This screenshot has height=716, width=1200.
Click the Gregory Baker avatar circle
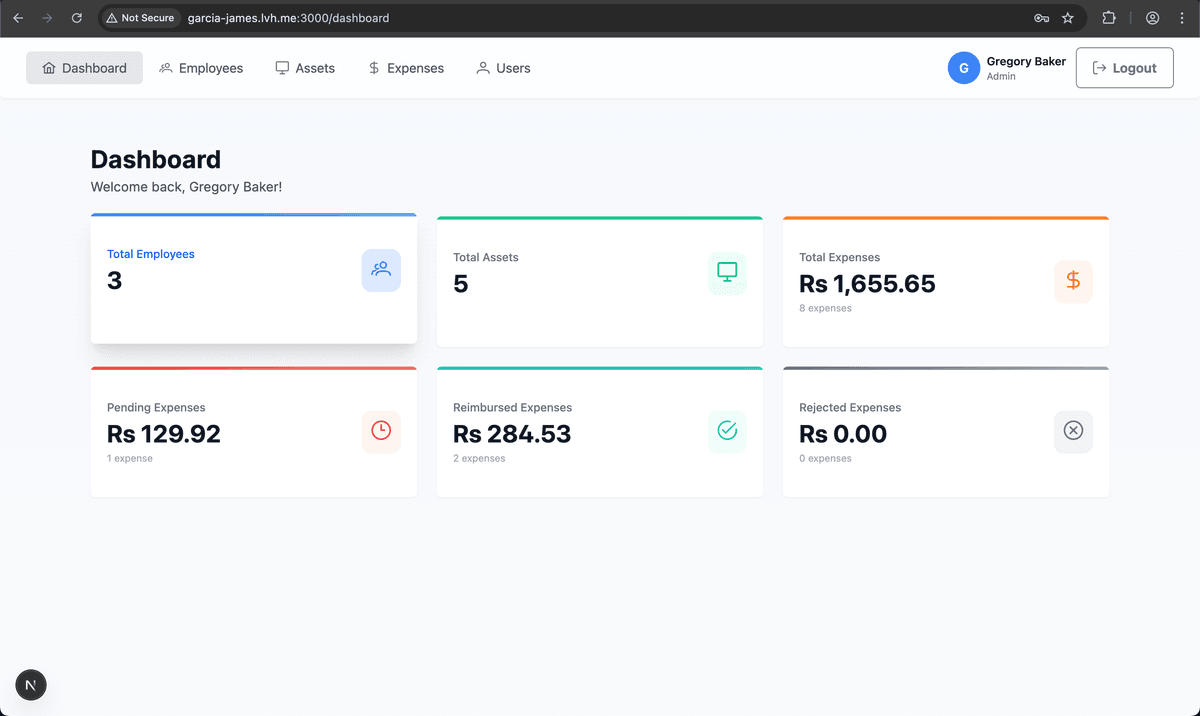tap(963, 68)
